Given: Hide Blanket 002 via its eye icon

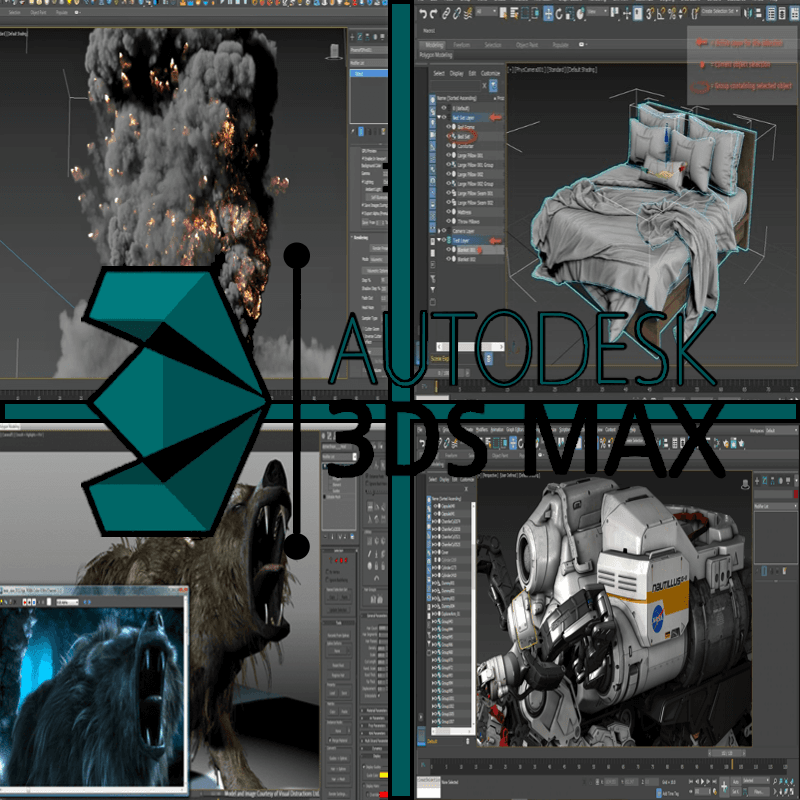Looking at the screenshot, I should pyautogui.click(x=448, y=259).
